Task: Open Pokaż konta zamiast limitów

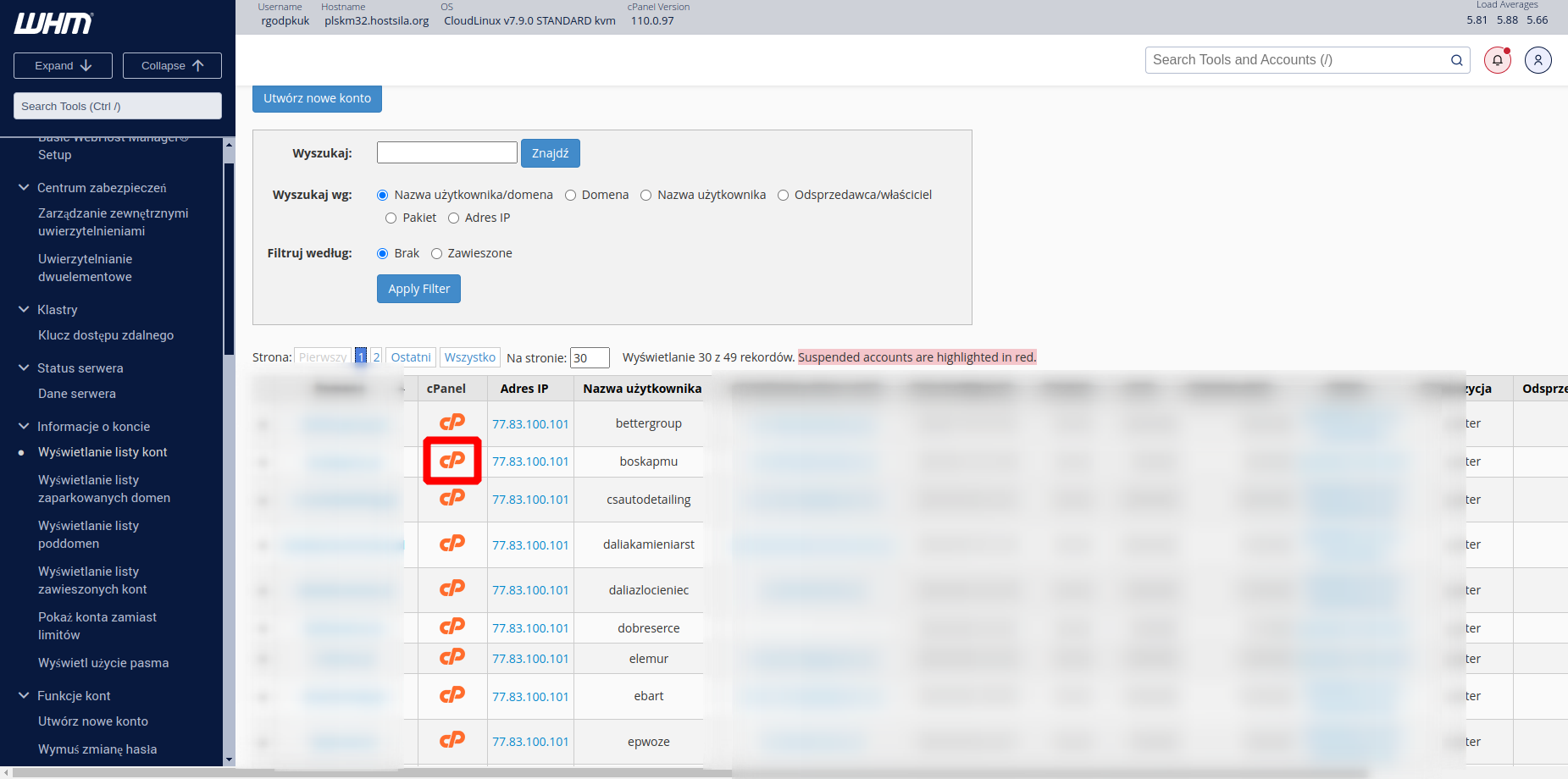Action: 97,626
